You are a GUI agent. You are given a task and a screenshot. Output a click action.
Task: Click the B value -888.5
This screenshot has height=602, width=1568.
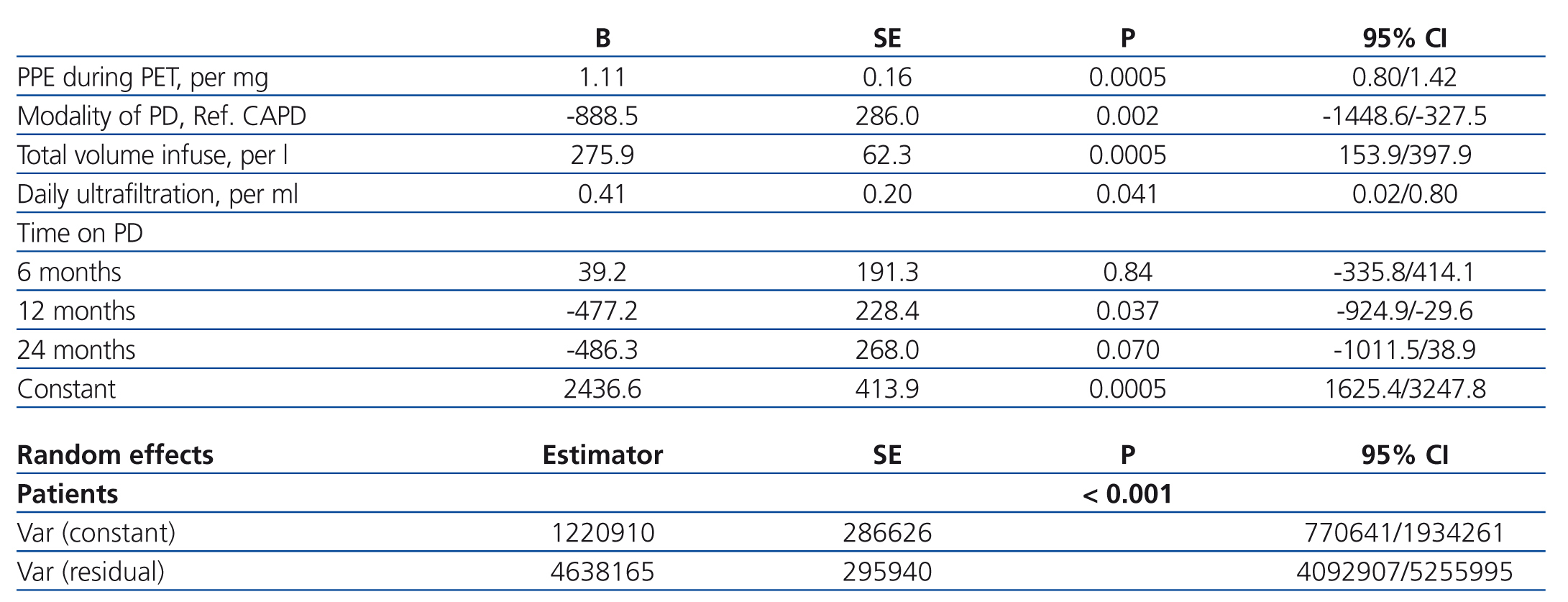pyautogui.click(x=602, y=116)
